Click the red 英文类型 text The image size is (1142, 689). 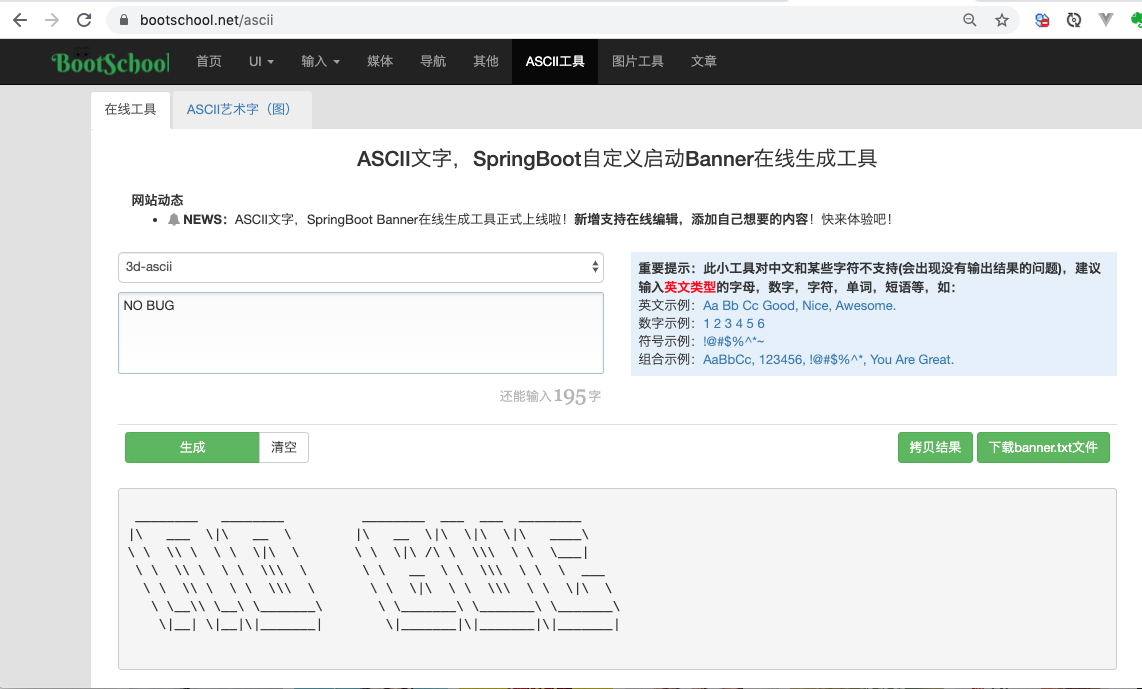point(690,287)
